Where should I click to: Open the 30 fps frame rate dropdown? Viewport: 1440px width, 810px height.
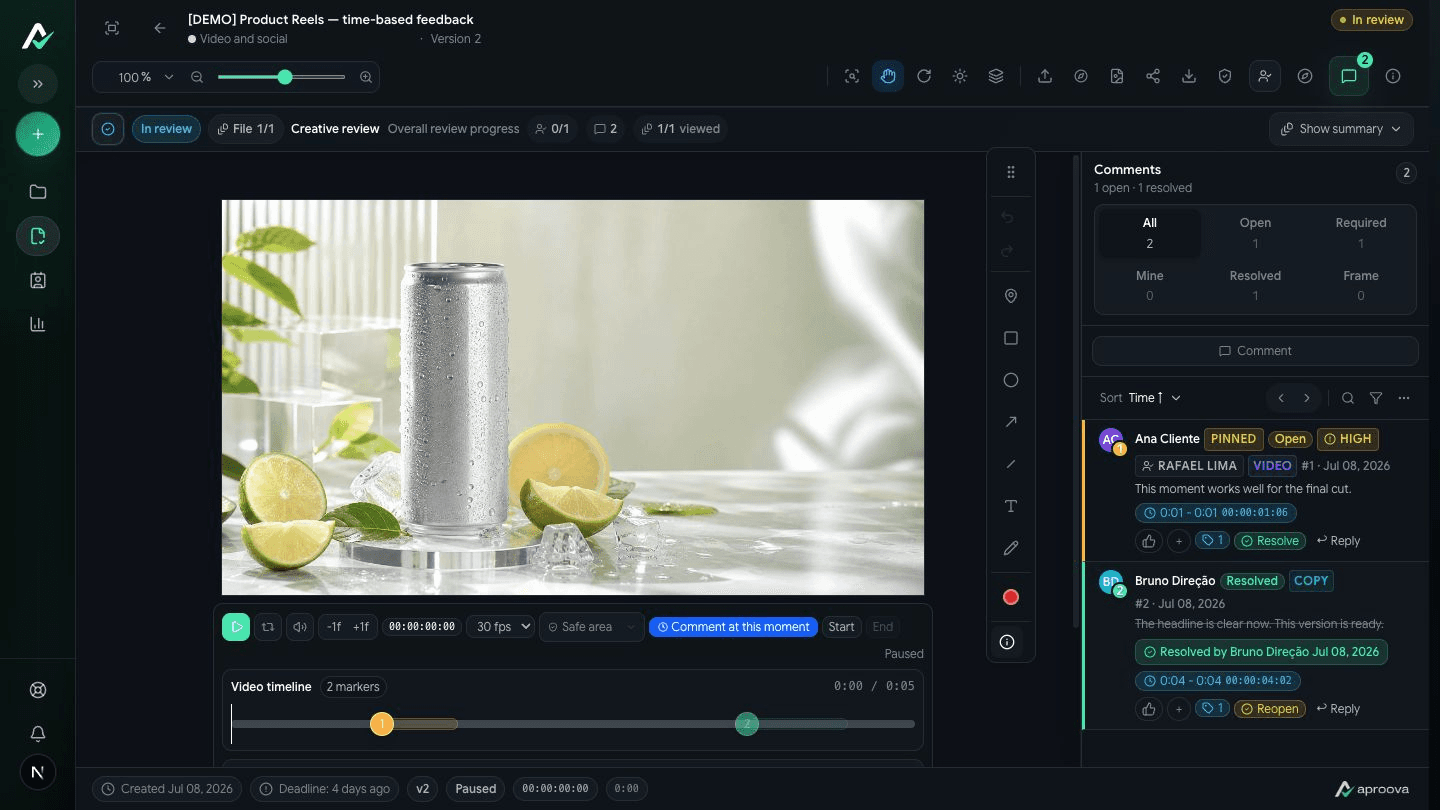500,627
